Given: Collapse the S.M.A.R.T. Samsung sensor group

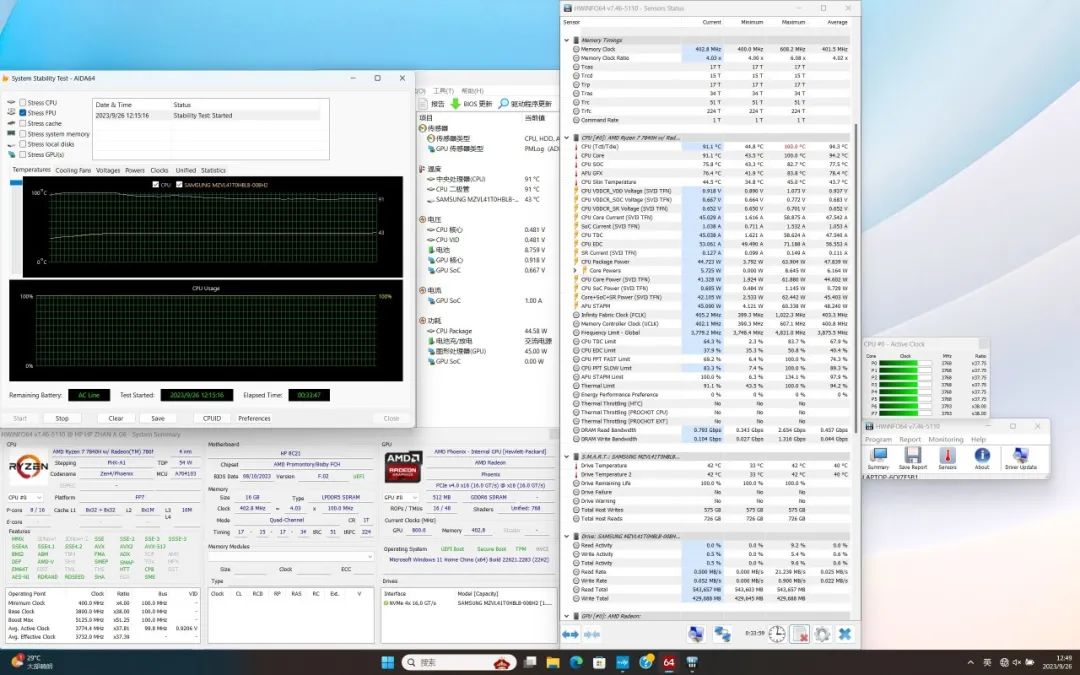Looking at the screenshot, I should pyautogui.click(x=568, y=456).
